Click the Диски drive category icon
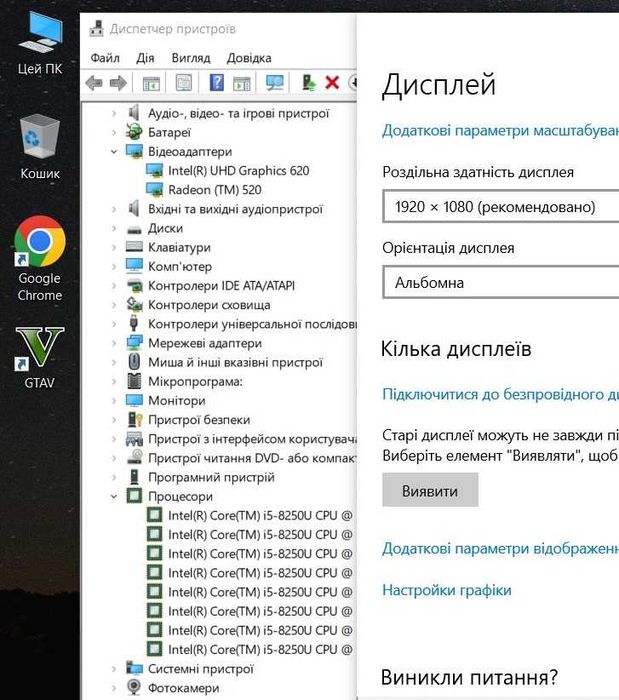 coord(134,230)
